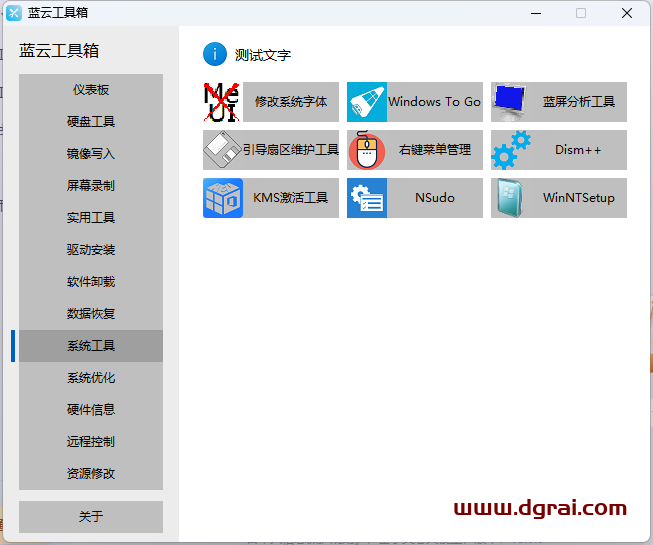The height and width of the screenshot is (545, 653).
Task: Select 系统工具 sidebar item
Action: pyautogui.click(x=91, y=346)
